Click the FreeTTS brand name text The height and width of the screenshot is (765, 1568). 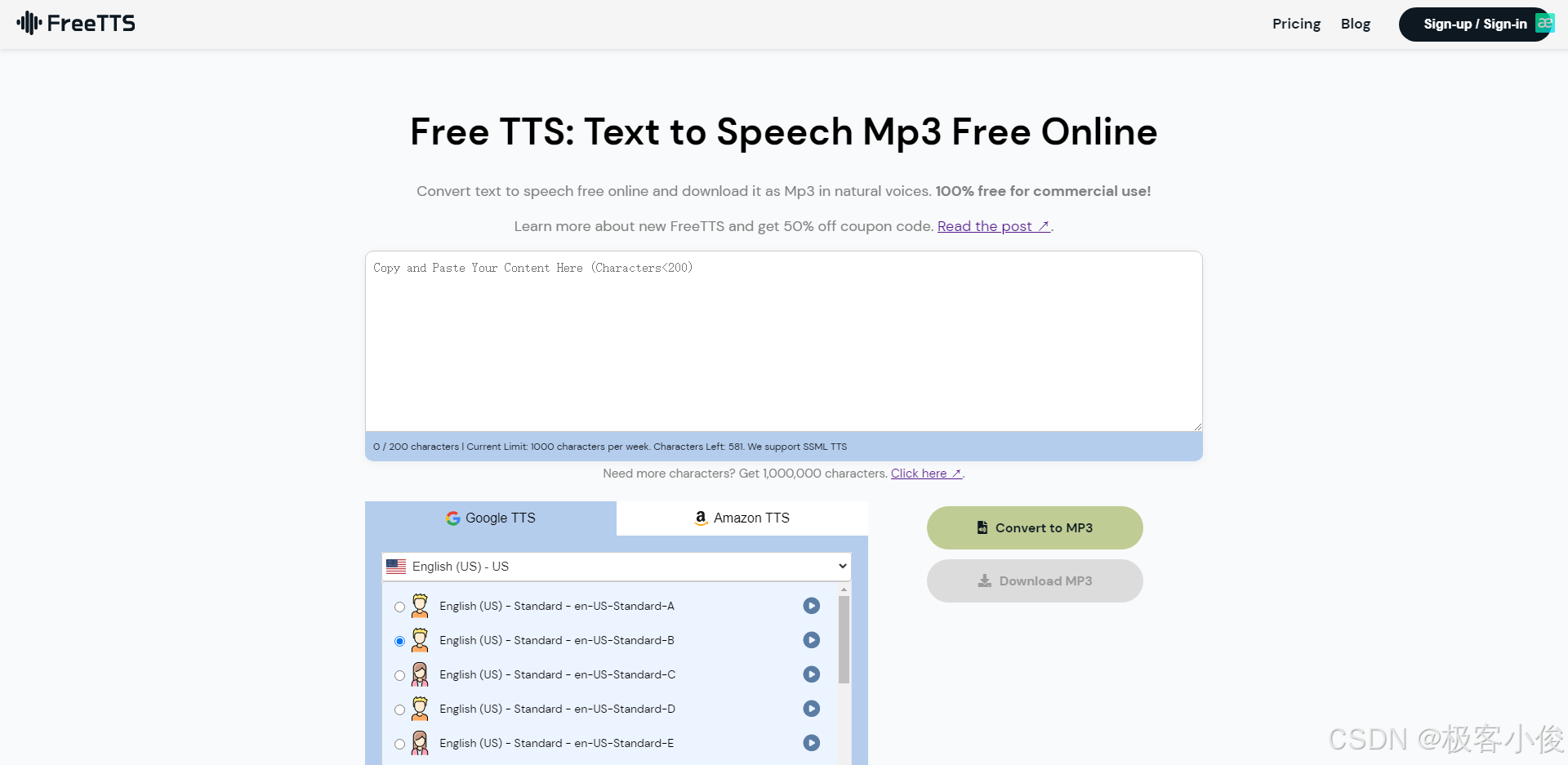(x=91, y=23)
